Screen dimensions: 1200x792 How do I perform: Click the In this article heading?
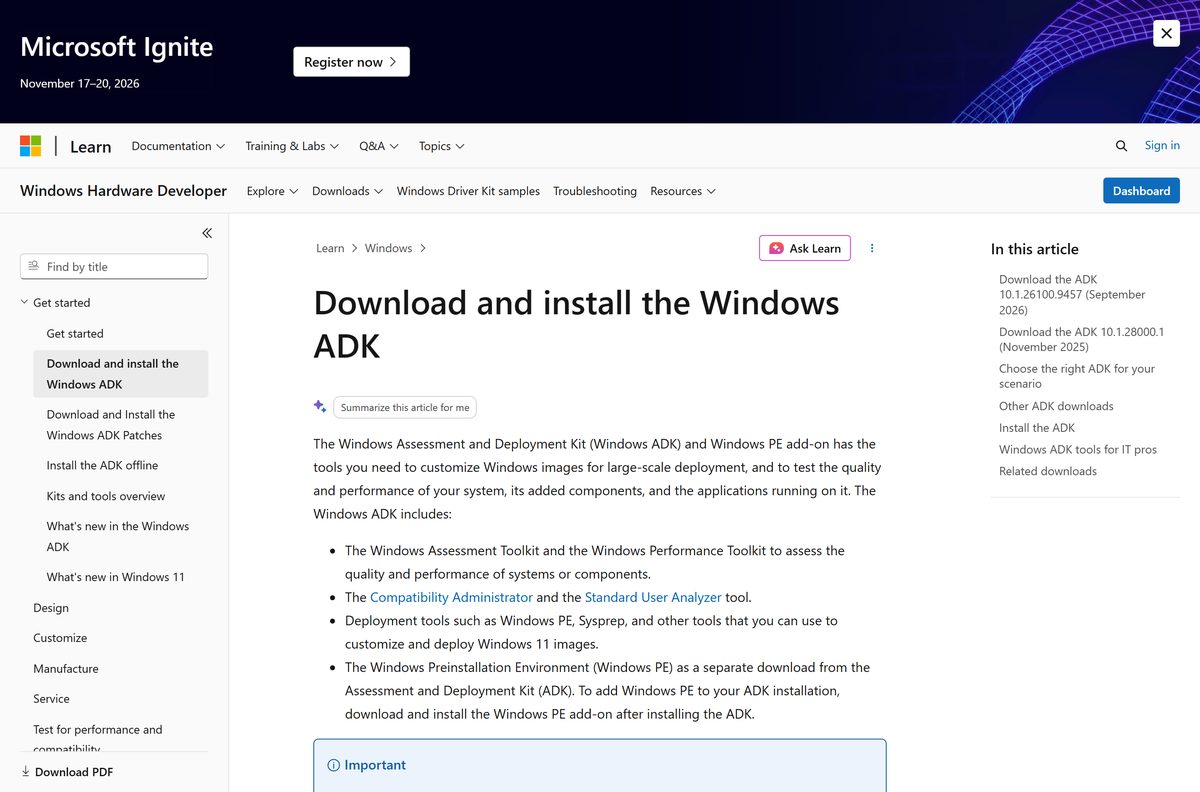pos(1035,249)
